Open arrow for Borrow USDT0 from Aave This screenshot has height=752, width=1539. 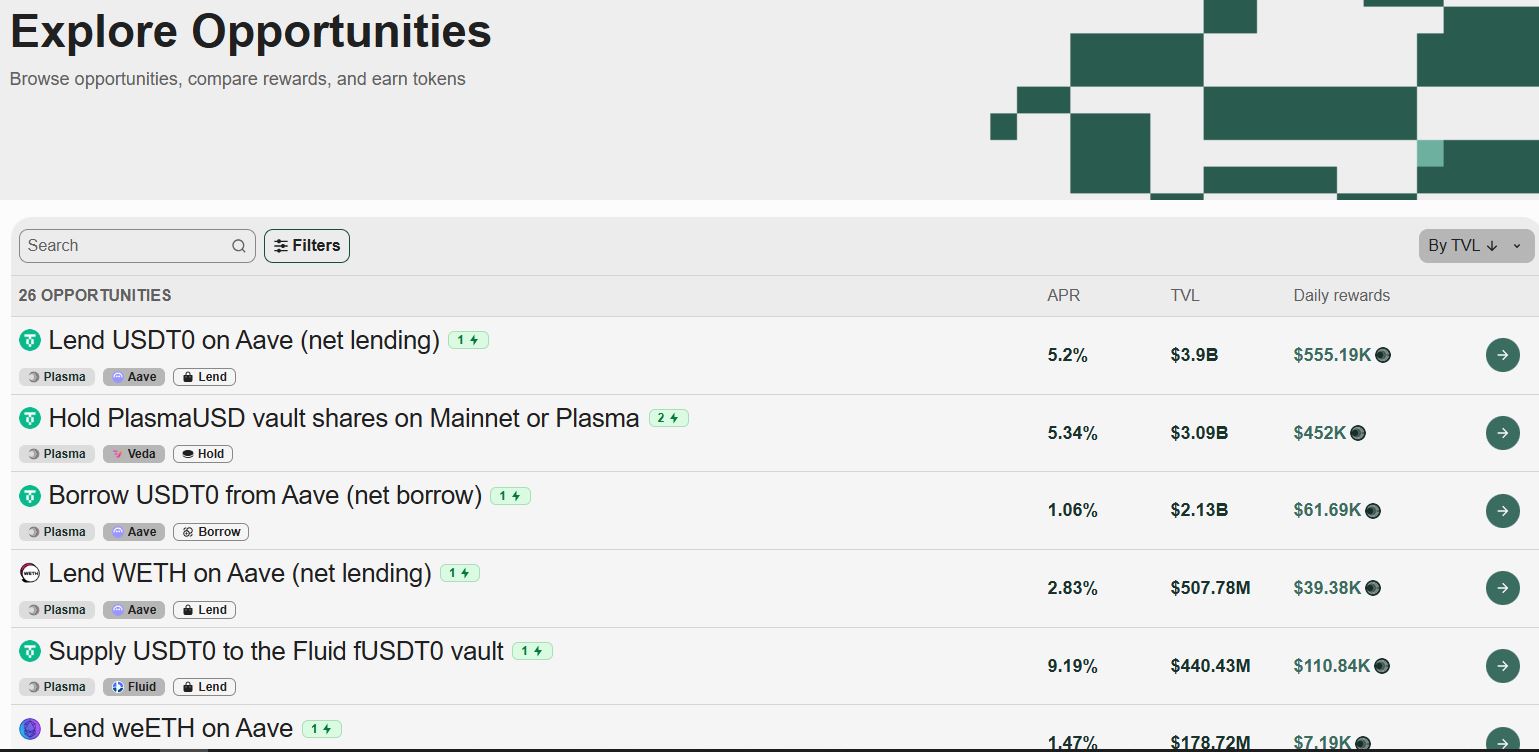(x=1502, y=510)
